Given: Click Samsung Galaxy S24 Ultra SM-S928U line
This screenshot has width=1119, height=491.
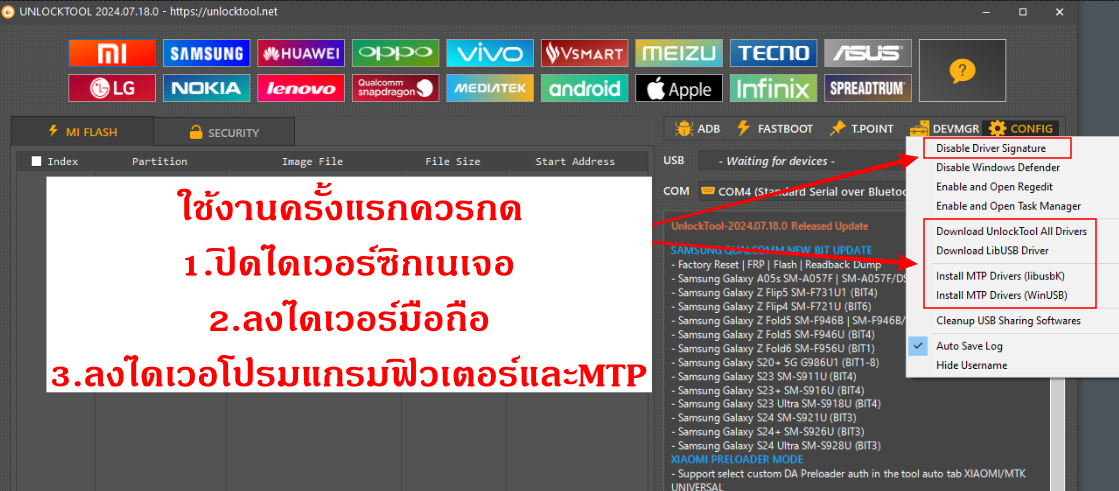Looking at the screenshot, I should click(776, 445).
